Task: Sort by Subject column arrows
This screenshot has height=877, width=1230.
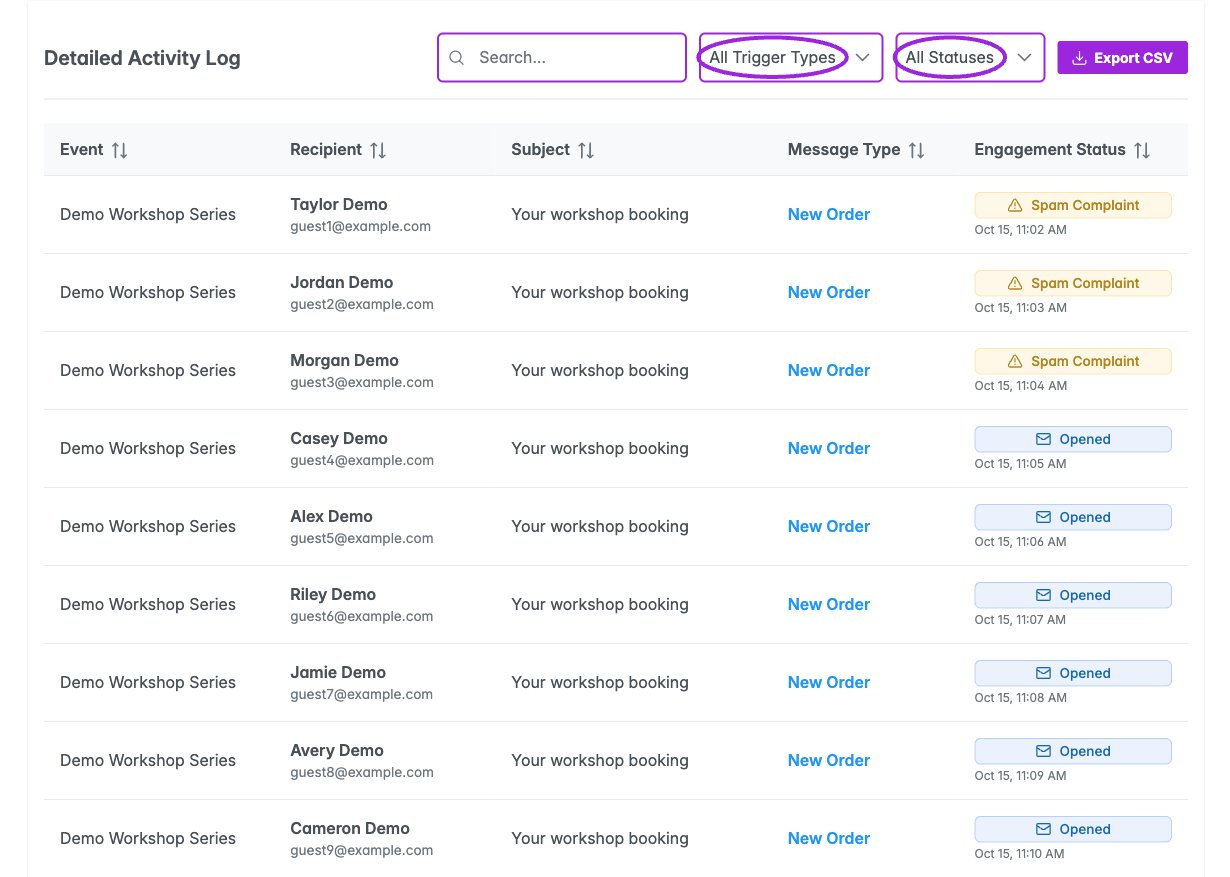Action: (586, 150)
